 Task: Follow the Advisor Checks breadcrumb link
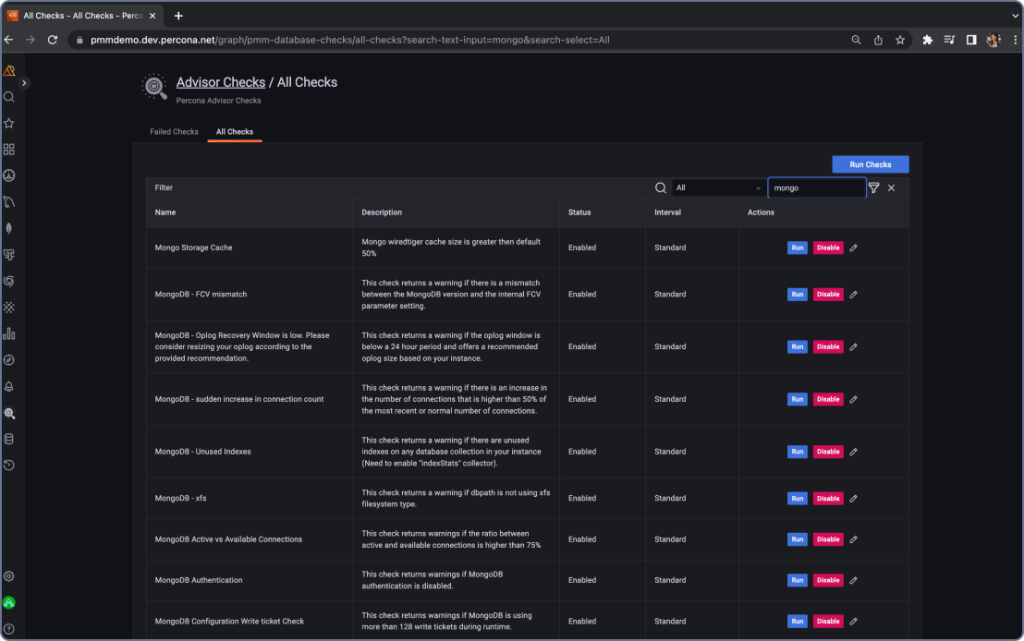[221, 82]
